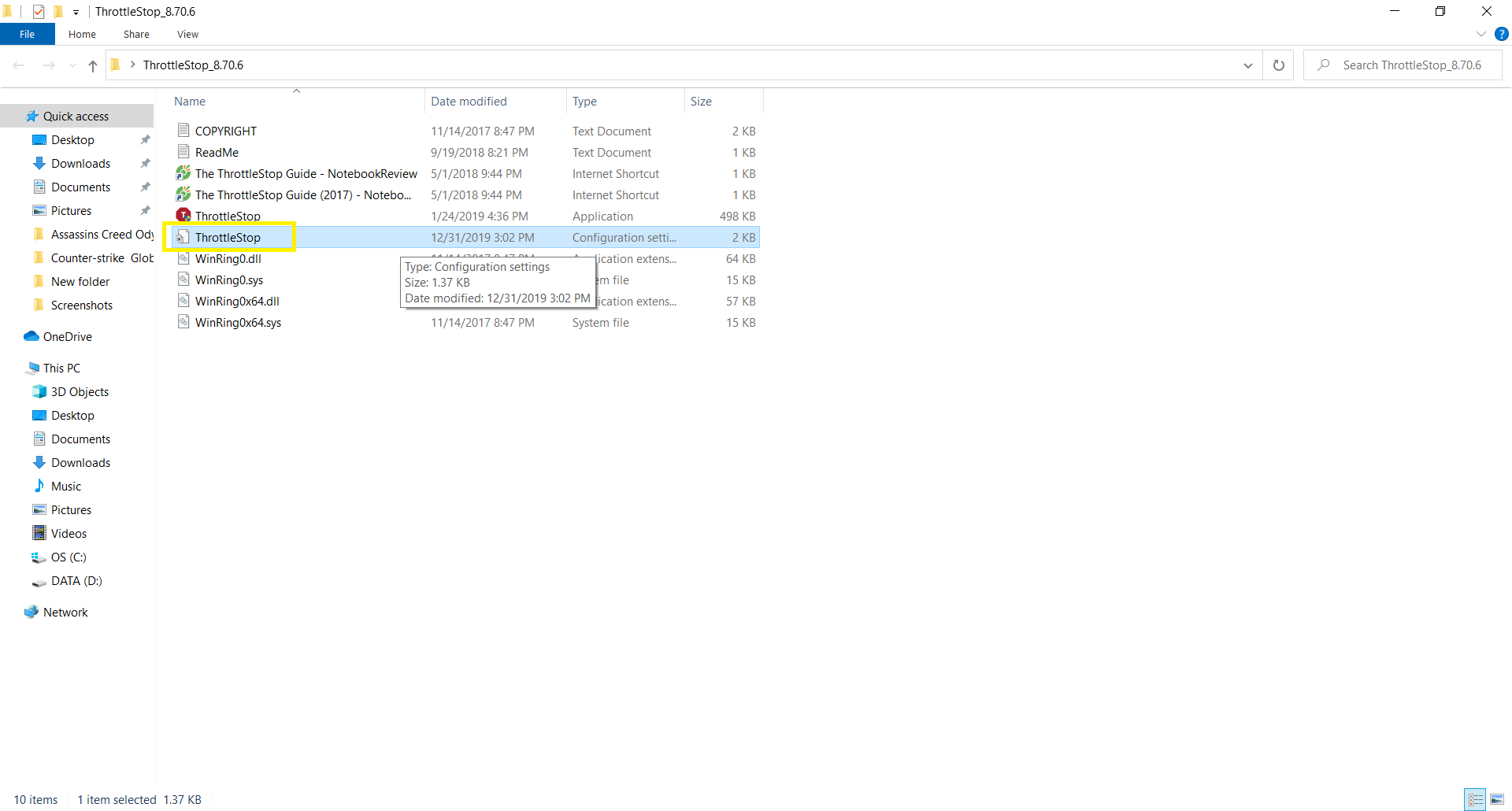
Task: Select the WinRing0x64.sys file icon
Action: [183, 322]
